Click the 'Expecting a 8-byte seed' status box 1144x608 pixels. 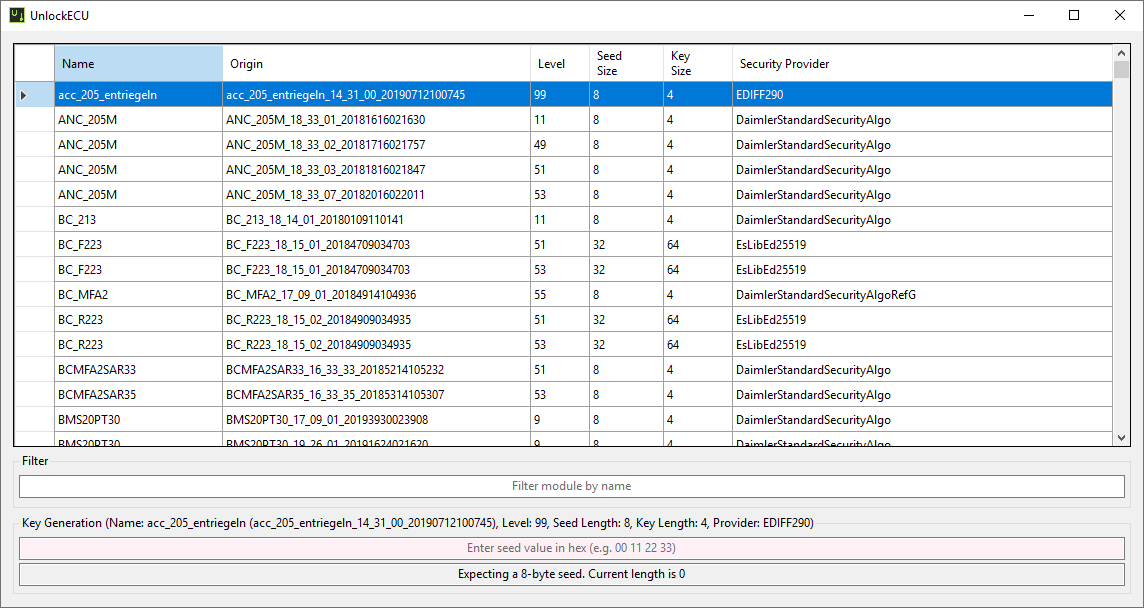point(571,574)
